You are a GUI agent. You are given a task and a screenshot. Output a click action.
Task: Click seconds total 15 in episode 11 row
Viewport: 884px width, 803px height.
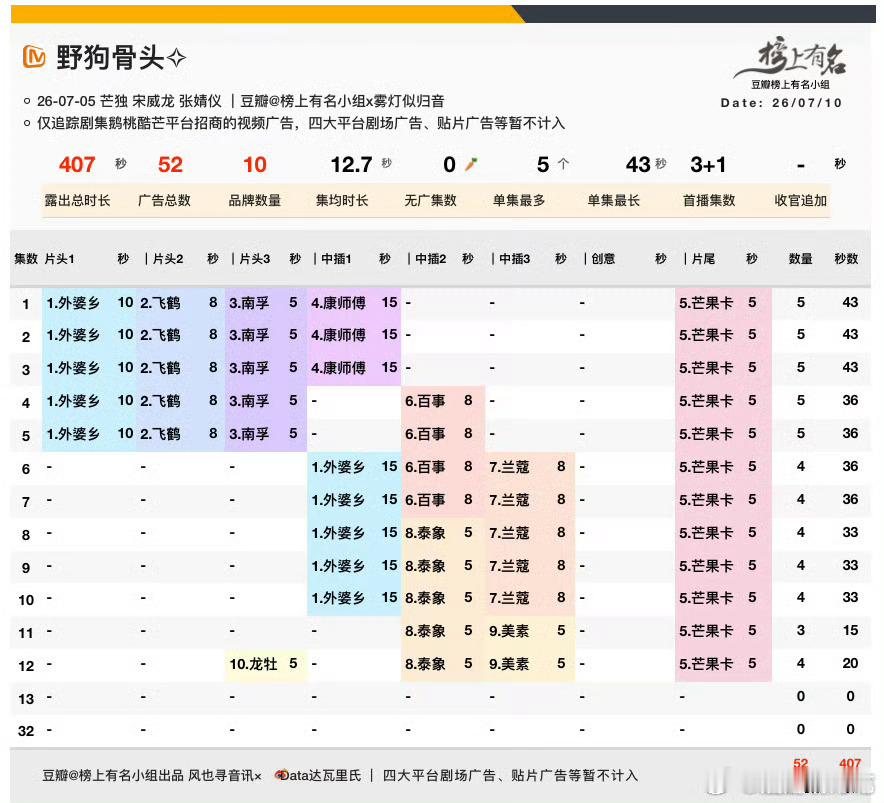(x=850, y=630)
